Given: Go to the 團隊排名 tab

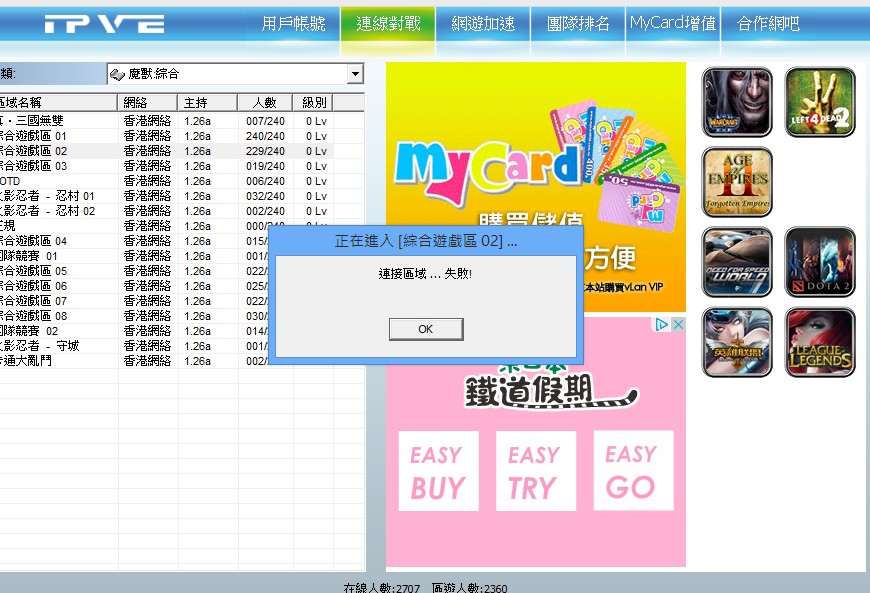Looking at the screenshot, I should click(578, 24).
